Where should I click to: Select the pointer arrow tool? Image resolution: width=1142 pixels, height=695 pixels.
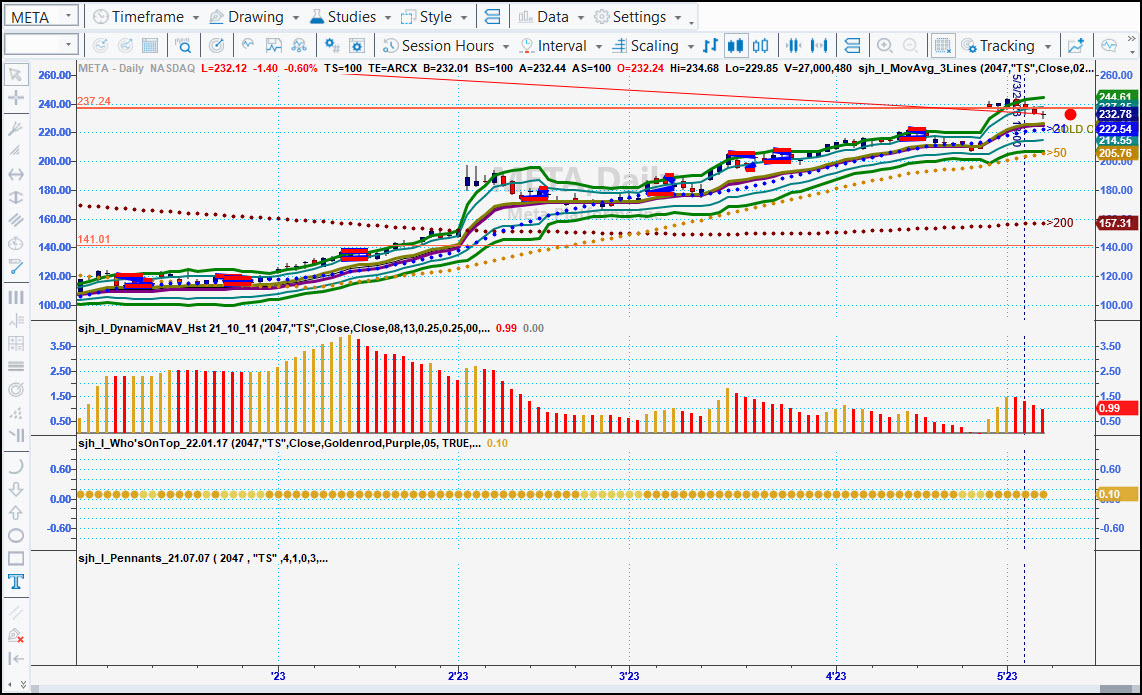[x=15, y=75]
